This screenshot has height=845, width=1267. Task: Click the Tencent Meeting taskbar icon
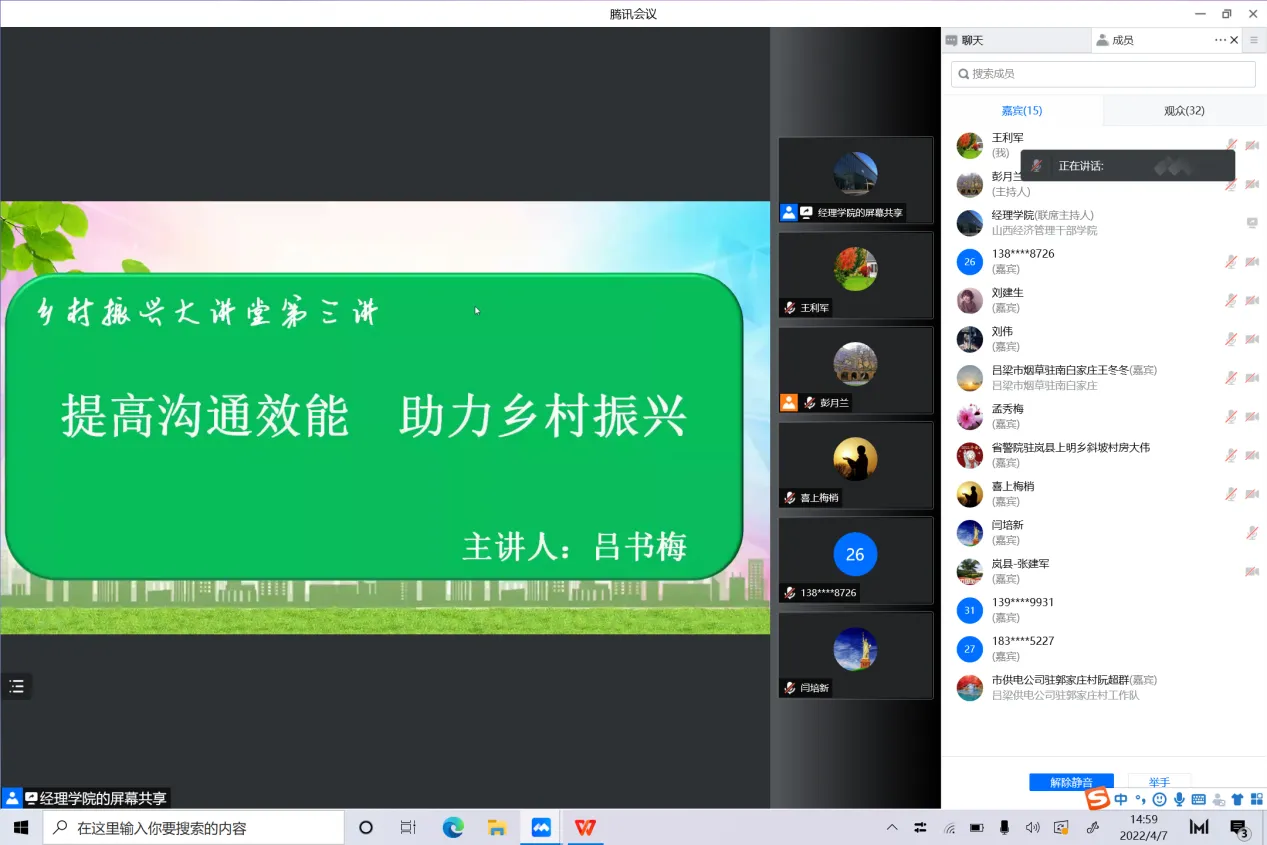pyautogui.click(x=541, y=827)
